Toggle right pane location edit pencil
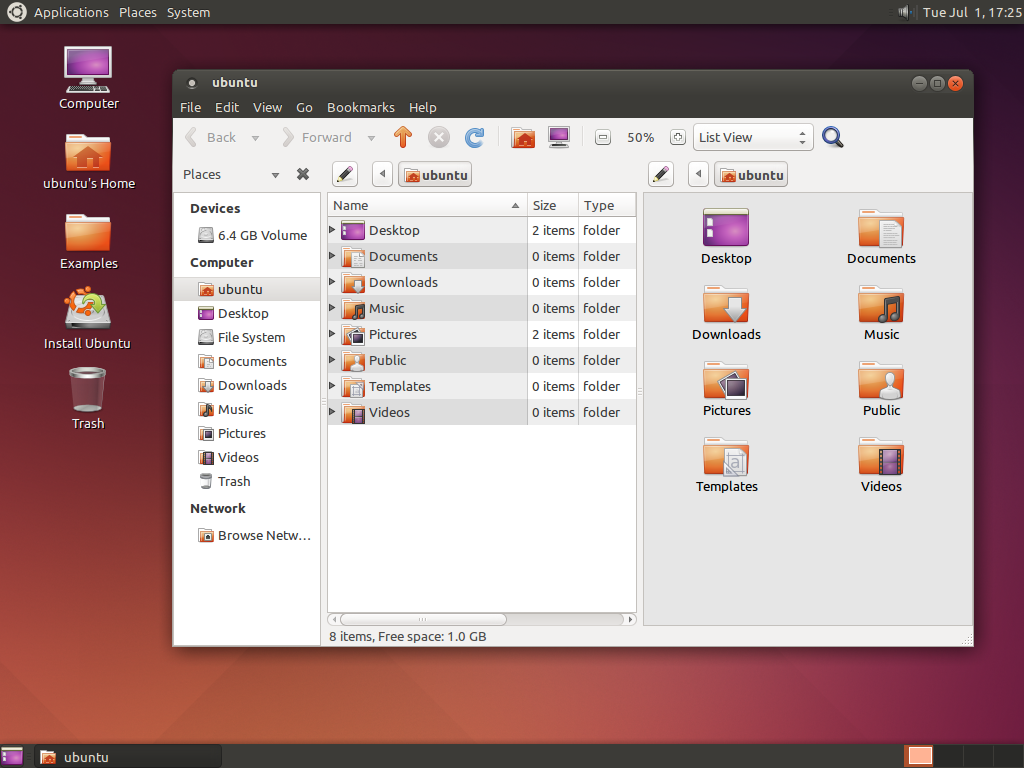 click(x=660, y=174)
